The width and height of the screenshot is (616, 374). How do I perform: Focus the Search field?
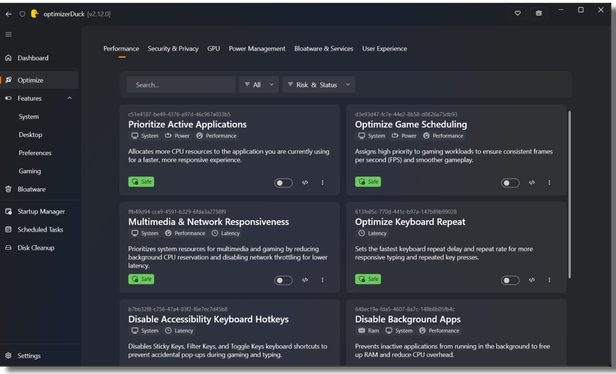[x=181, y=84]
